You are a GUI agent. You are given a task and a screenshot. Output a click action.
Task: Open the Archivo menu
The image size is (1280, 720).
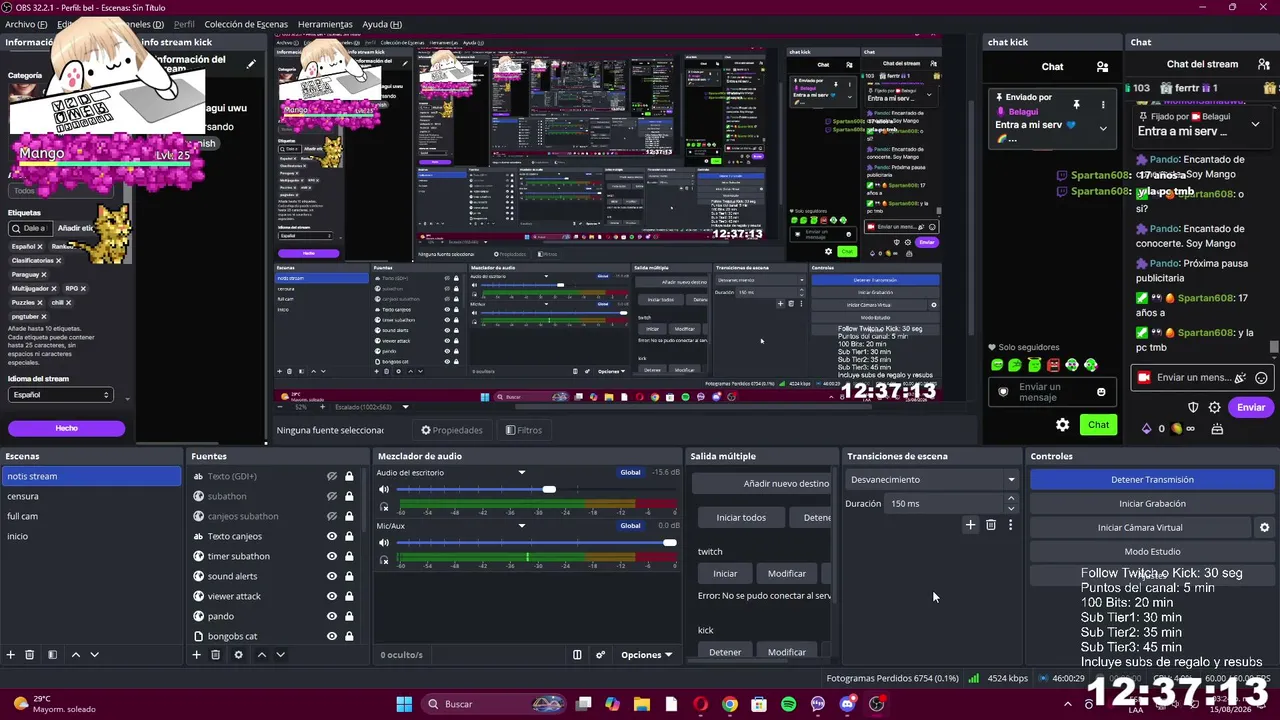pos(26,24)
